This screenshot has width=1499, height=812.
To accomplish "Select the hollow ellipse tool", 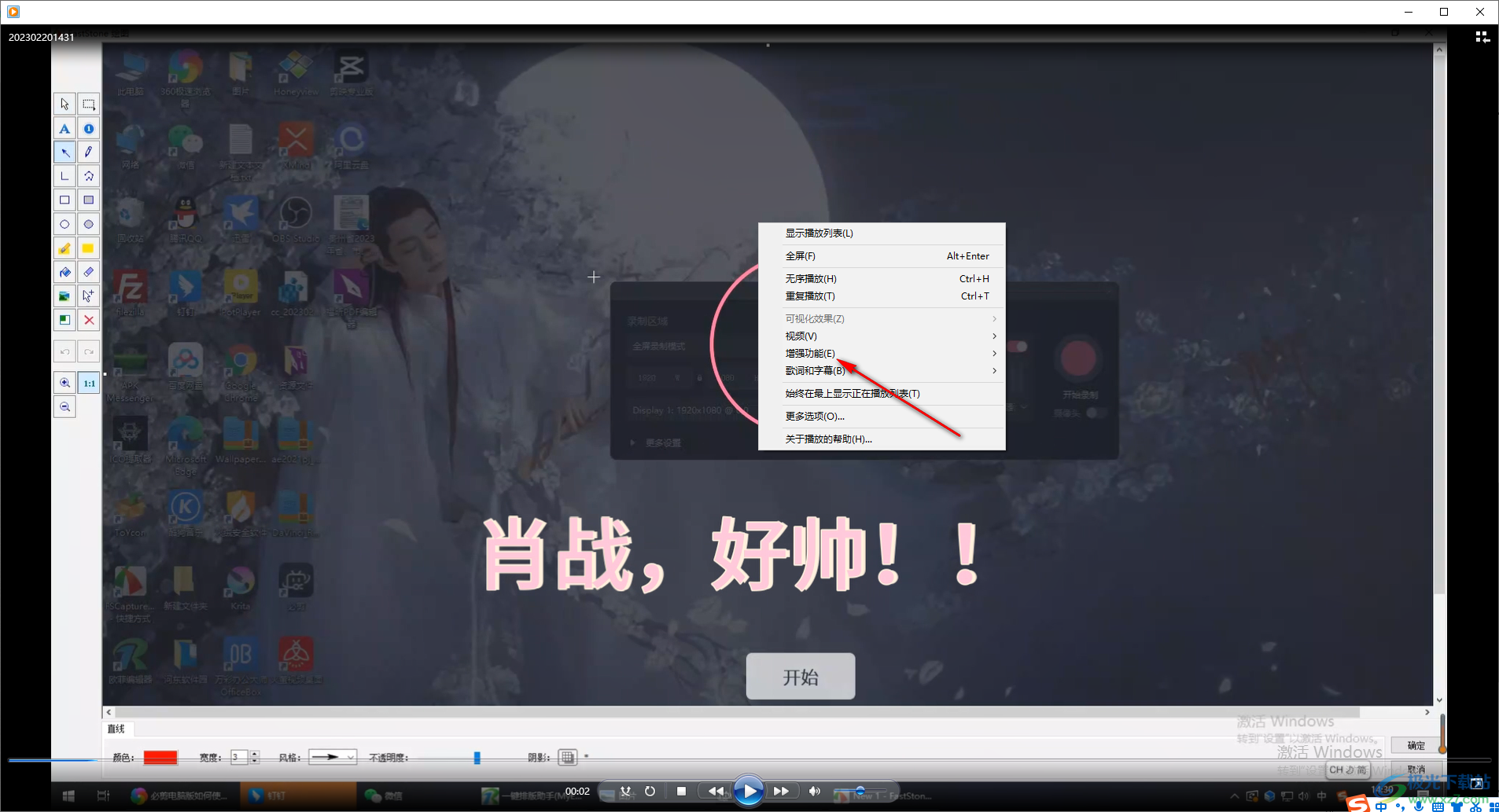I will [x=64, y=224].
